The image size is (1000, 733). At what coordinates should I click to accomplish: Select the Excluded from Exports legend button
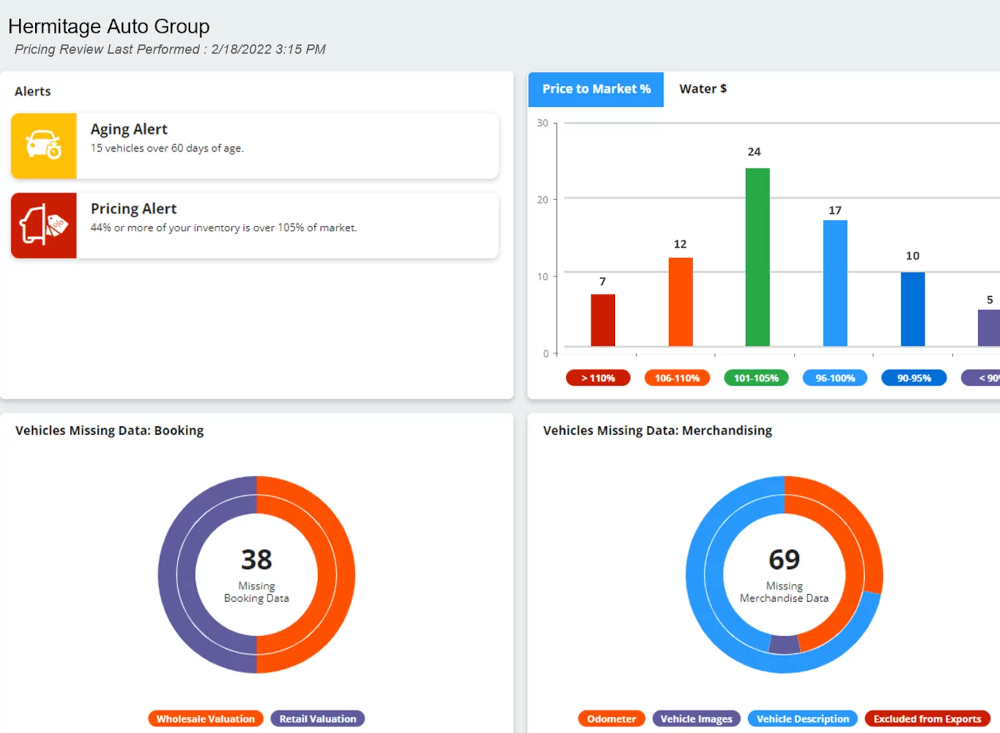point(927,718)
